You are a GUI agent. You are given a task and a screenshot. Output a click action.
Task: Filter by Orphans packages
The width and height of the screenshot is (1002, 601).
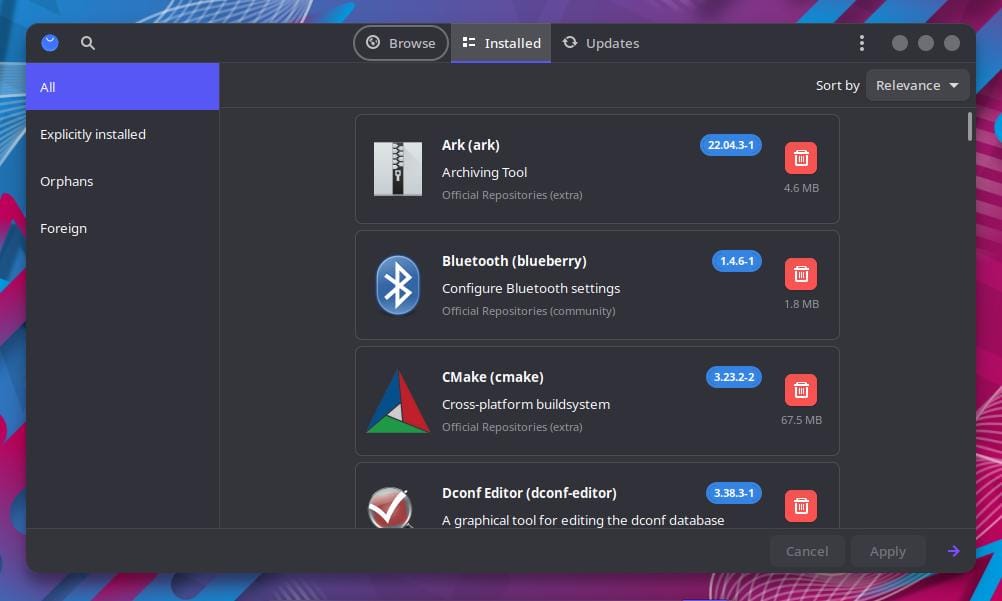click(123, 182)
